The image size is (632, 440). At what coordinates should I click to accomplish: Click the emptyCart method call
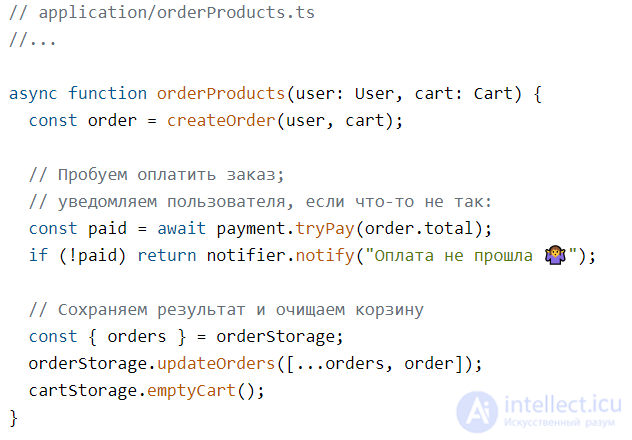point(191,390)
